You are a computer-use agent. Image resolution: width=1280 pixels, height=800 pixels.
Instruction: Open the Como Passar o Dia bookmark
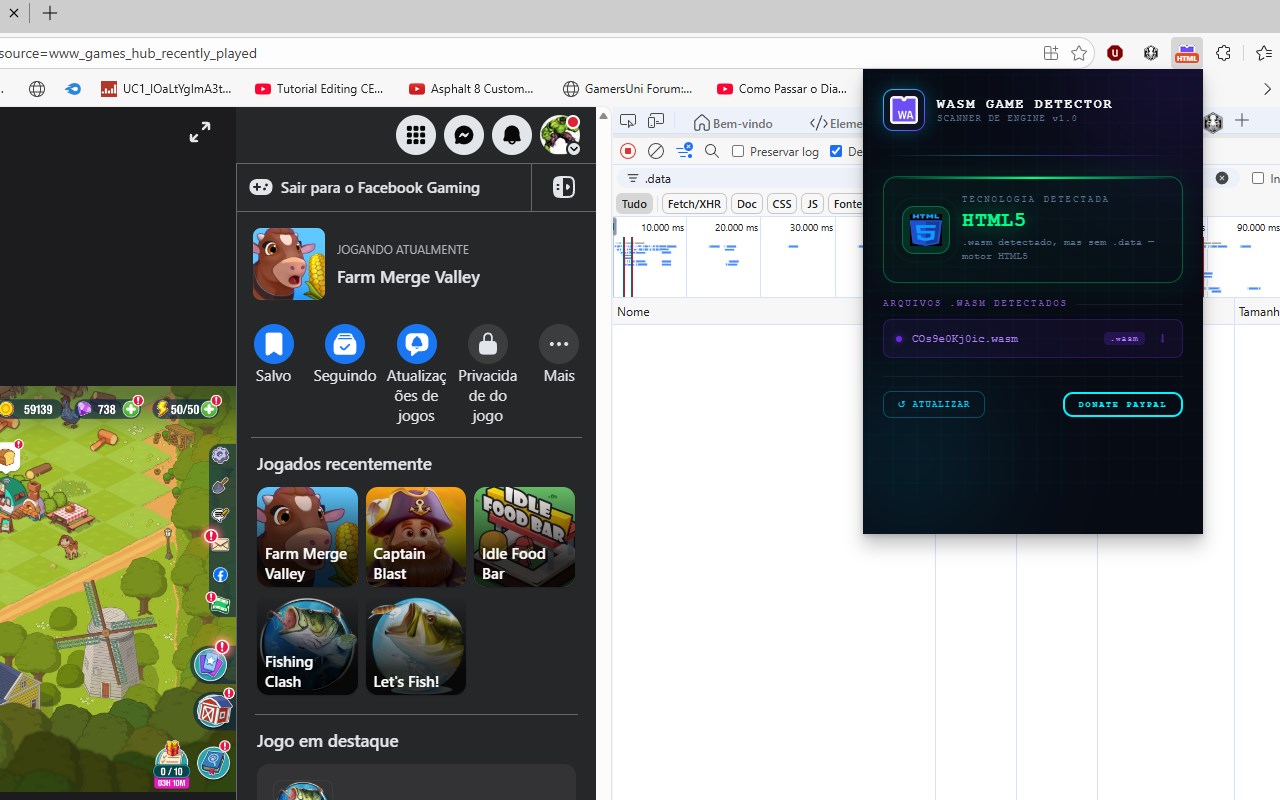[782, 89]
